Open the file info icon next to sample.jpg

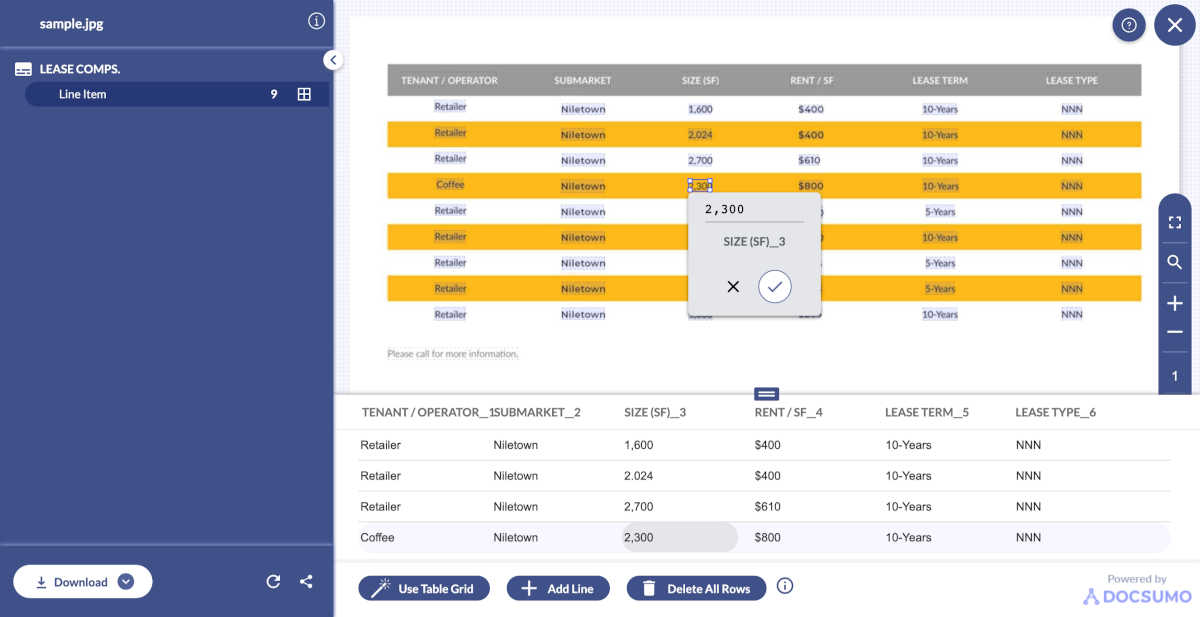click(316, 22)
